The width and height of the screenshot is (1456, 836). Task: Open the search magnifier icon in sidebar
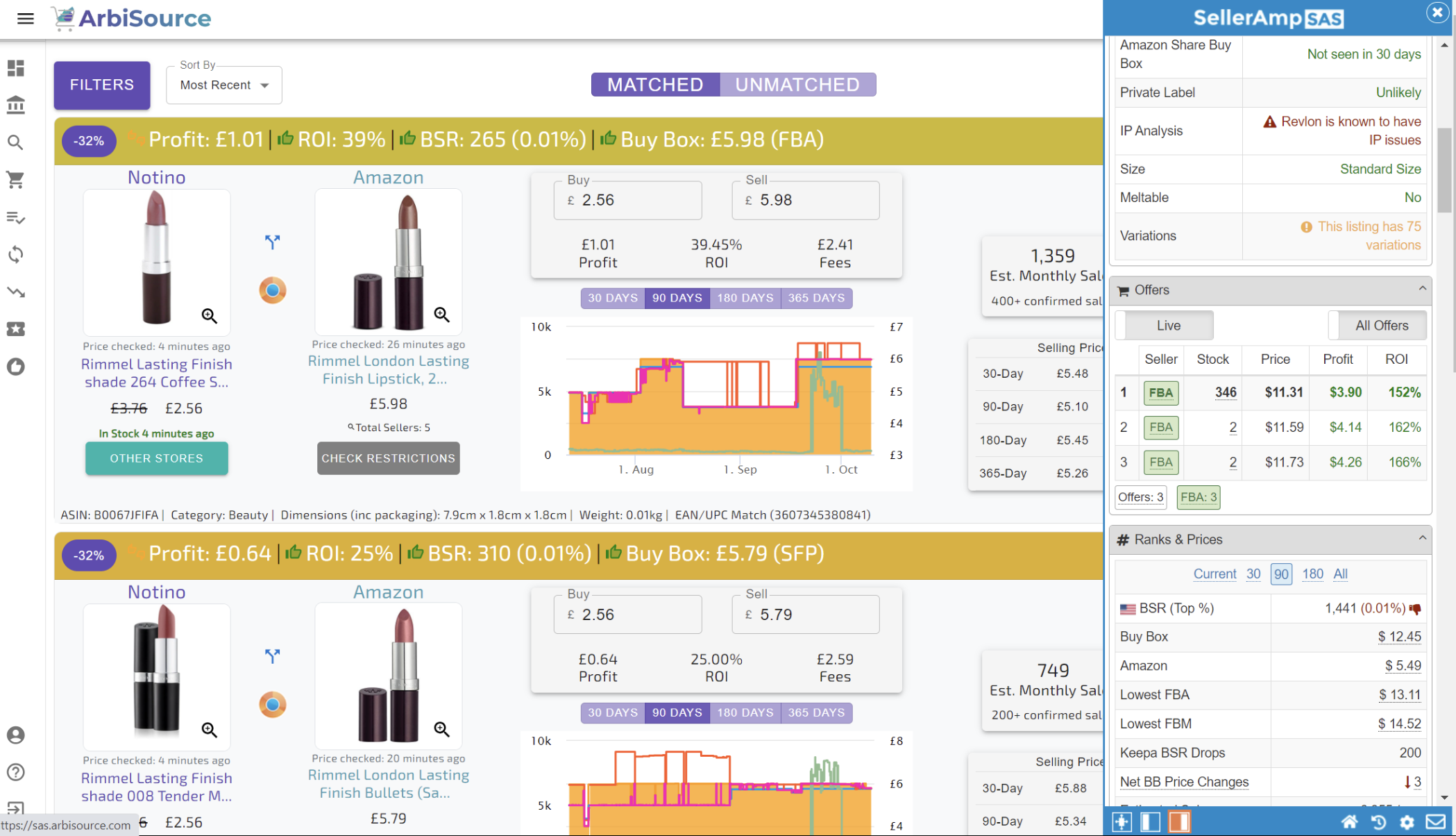coord(16,142)
